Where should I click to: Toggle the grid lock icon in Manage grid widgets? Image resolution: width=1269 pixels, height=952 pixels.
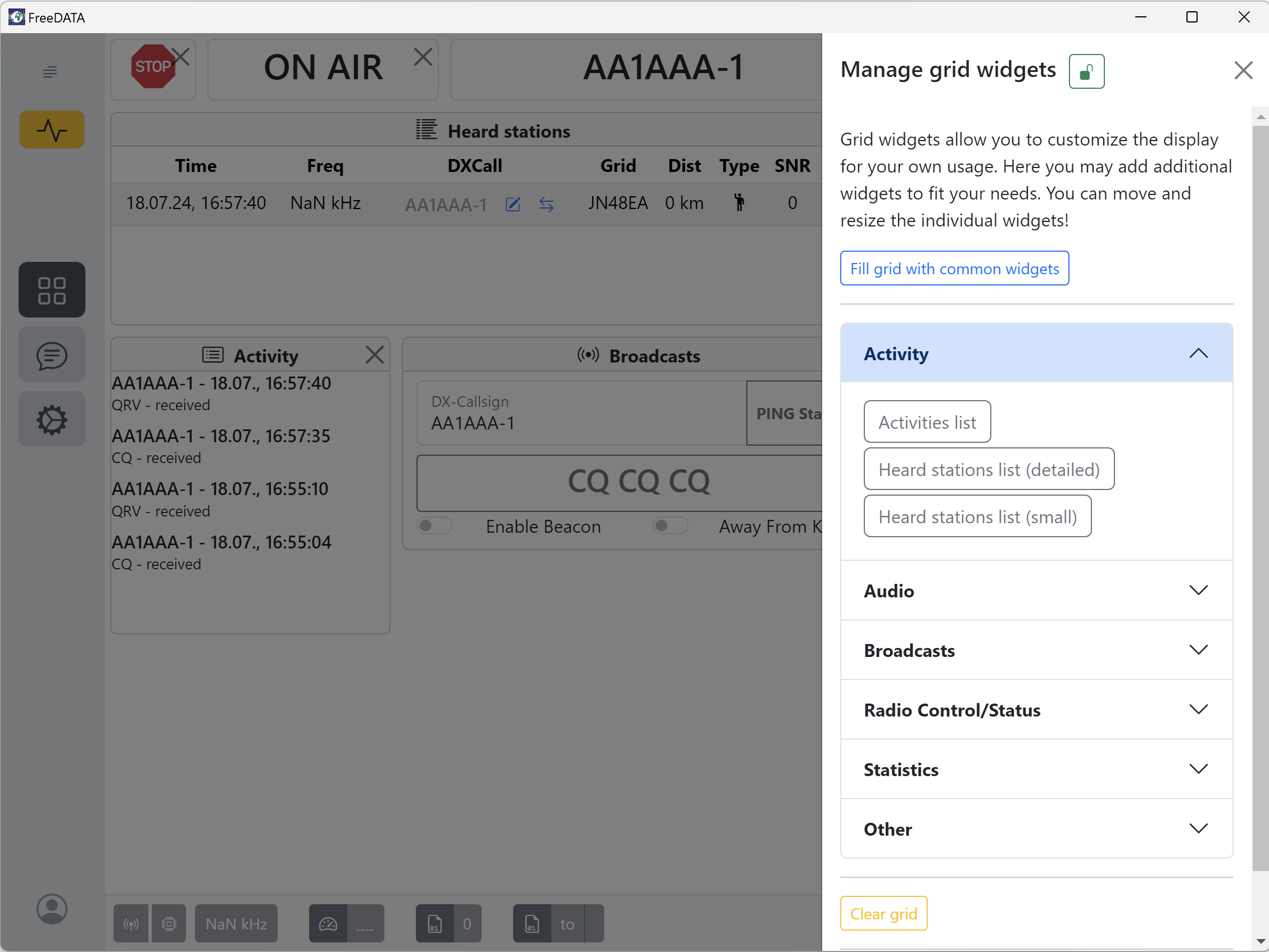1085,70
